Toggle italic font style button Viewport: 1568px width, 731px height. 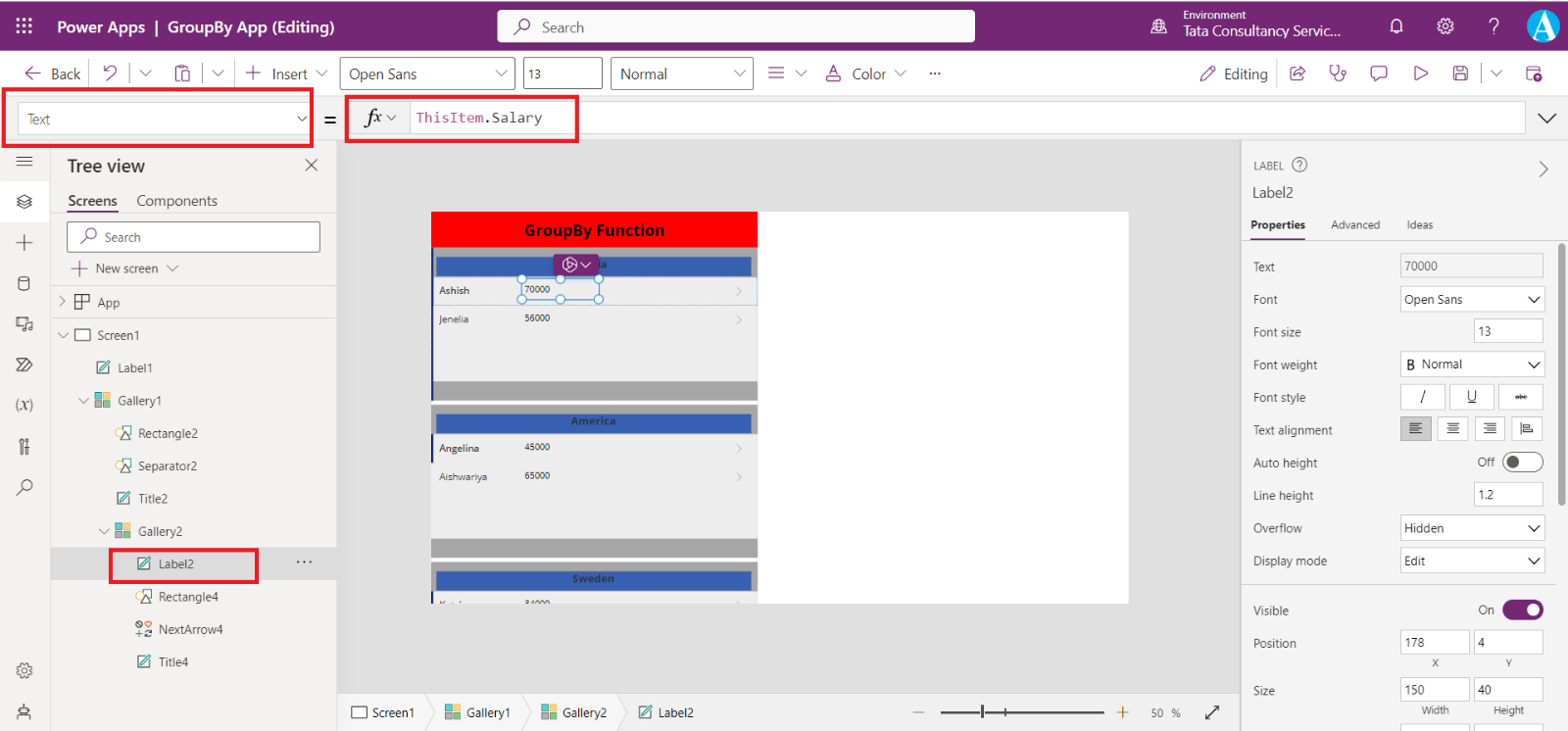(1422, 397)
